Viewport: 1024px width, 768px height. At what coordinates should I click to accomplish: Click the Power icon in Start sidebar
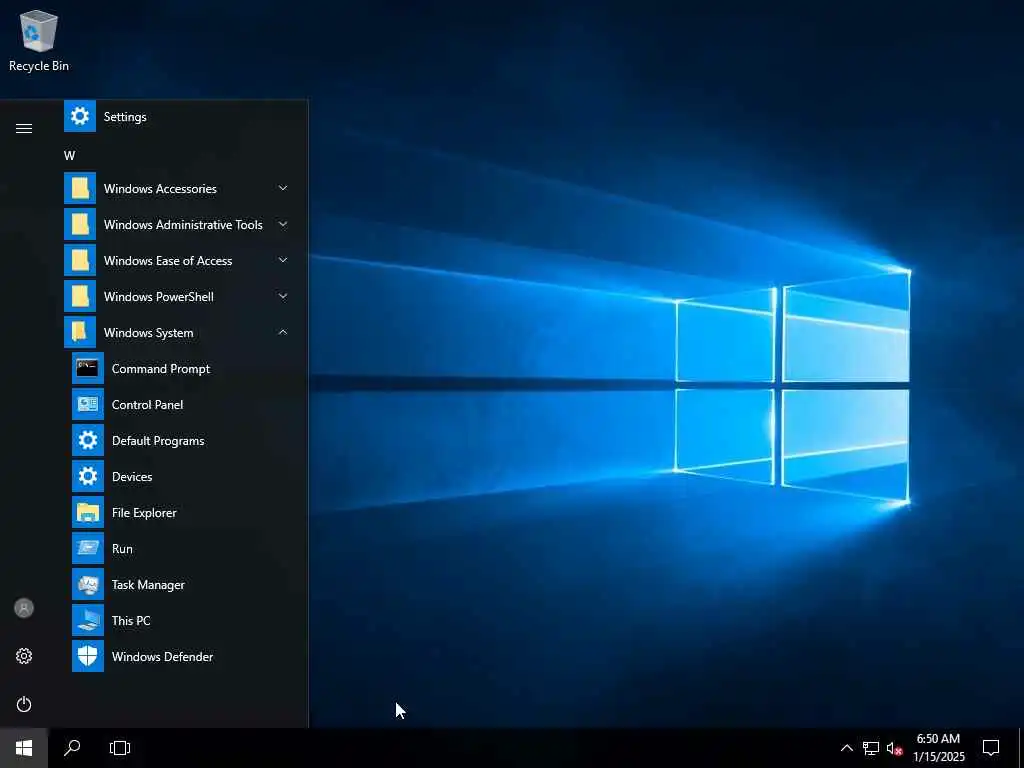tap(24, 704)
